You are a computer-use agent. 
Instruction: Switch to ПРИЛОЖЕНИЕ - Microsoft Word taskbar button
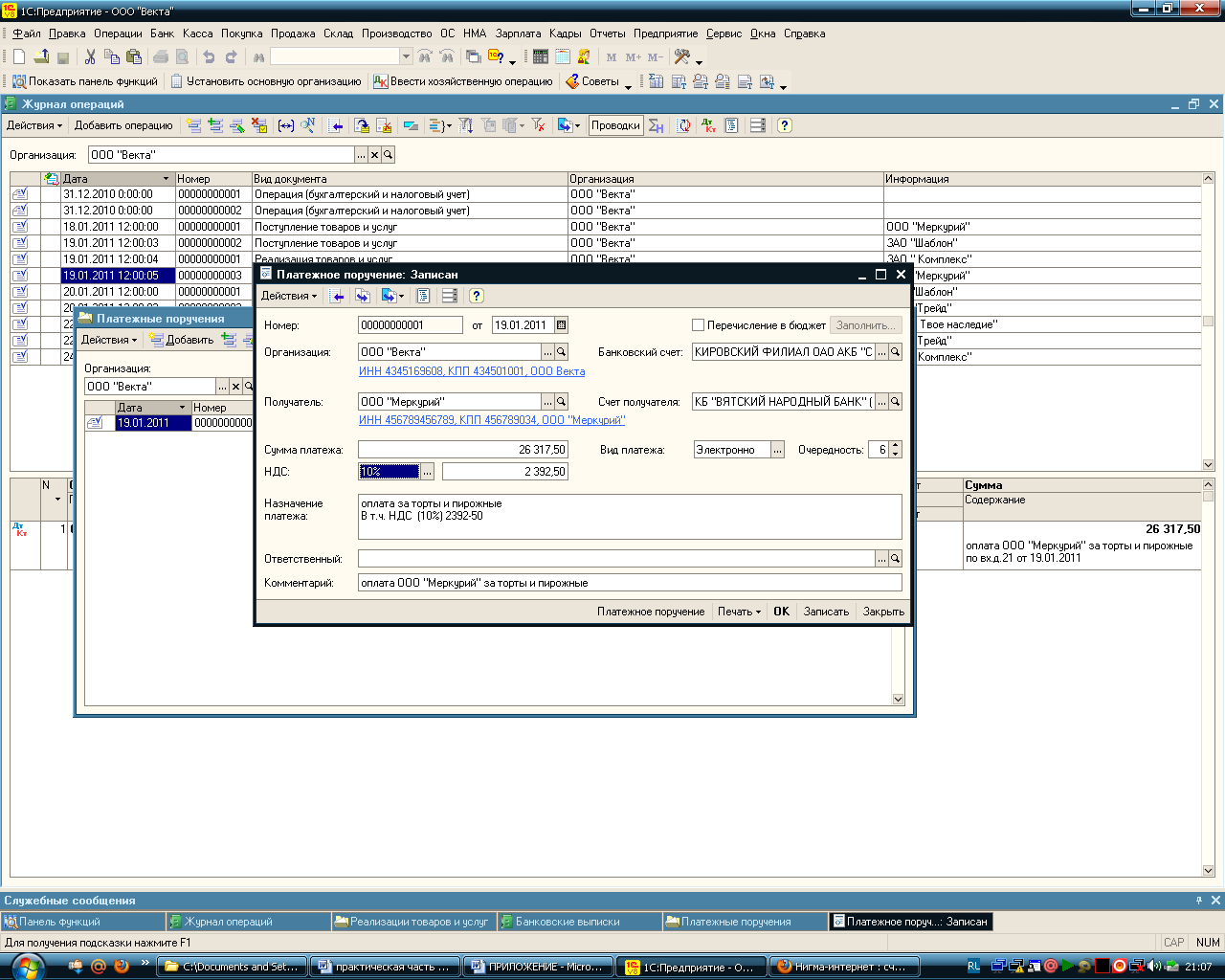[538, 967]
